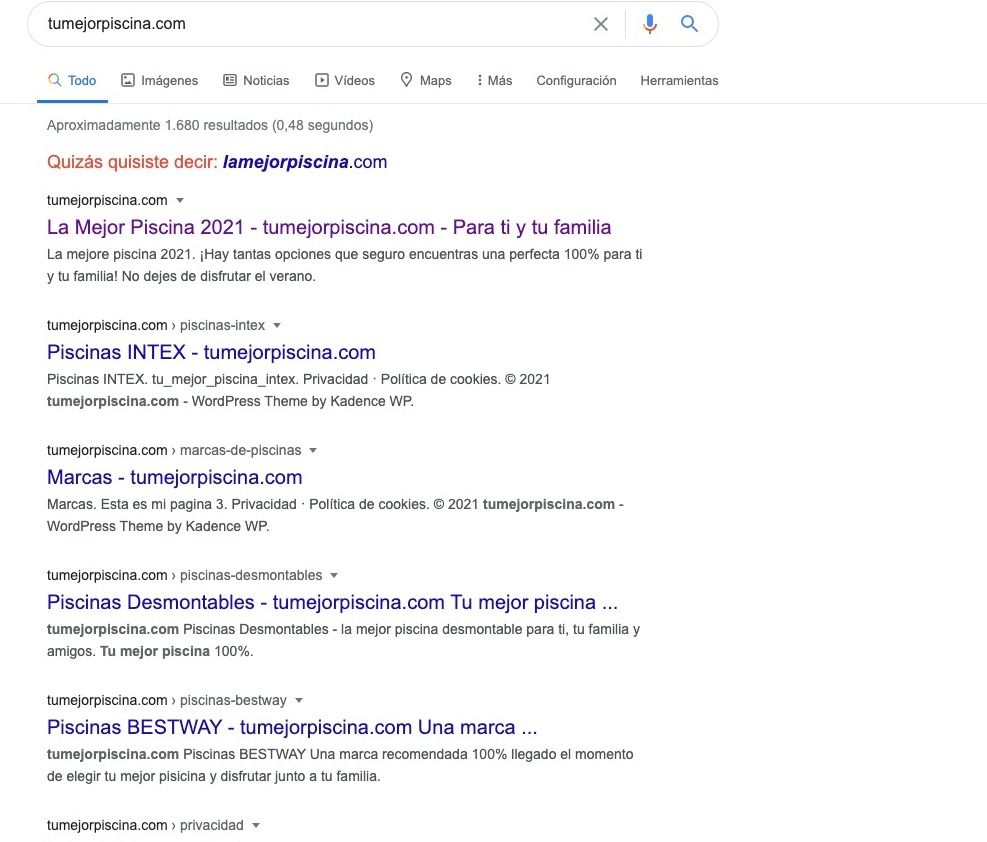Viewport: 987px width, 842px height.
Task: Open the Marcas - tumejorpiscina.com result
Action: click(174, 477)
